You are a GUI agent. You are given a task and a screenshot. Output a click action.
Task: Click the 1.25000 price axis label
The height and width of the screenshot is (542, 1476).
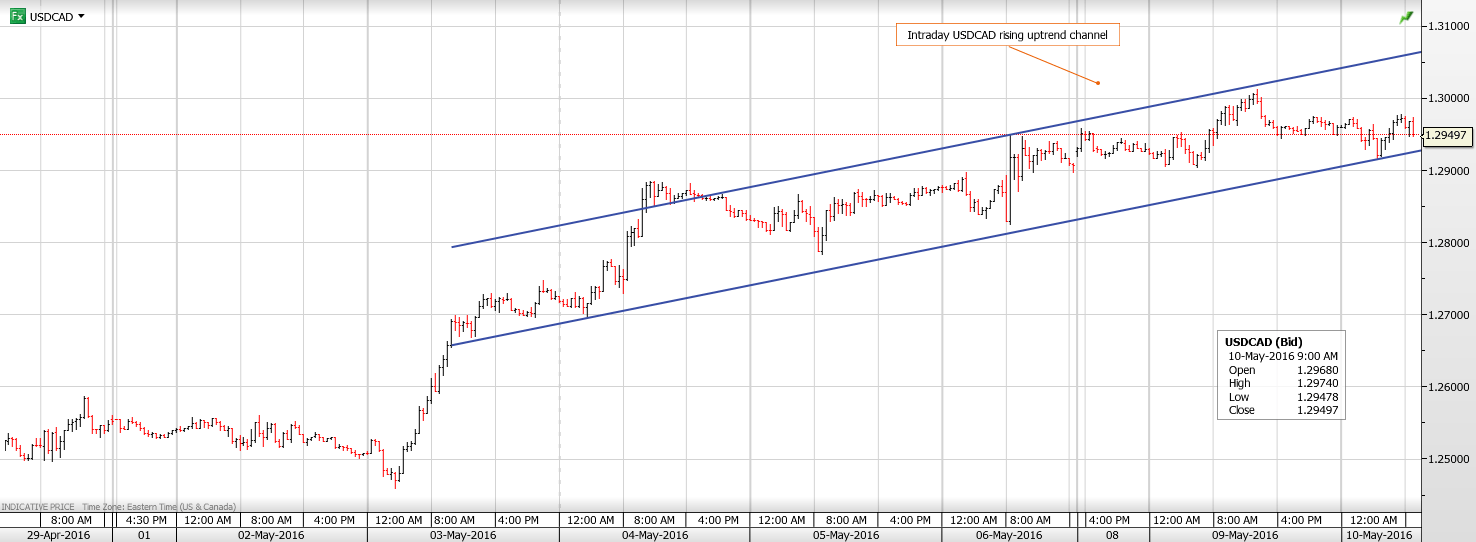tap(1449, 459)
